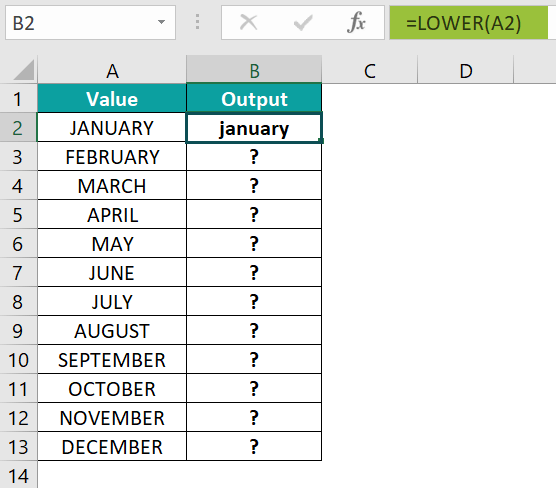Select row 4 header

[x=18, y=186]
